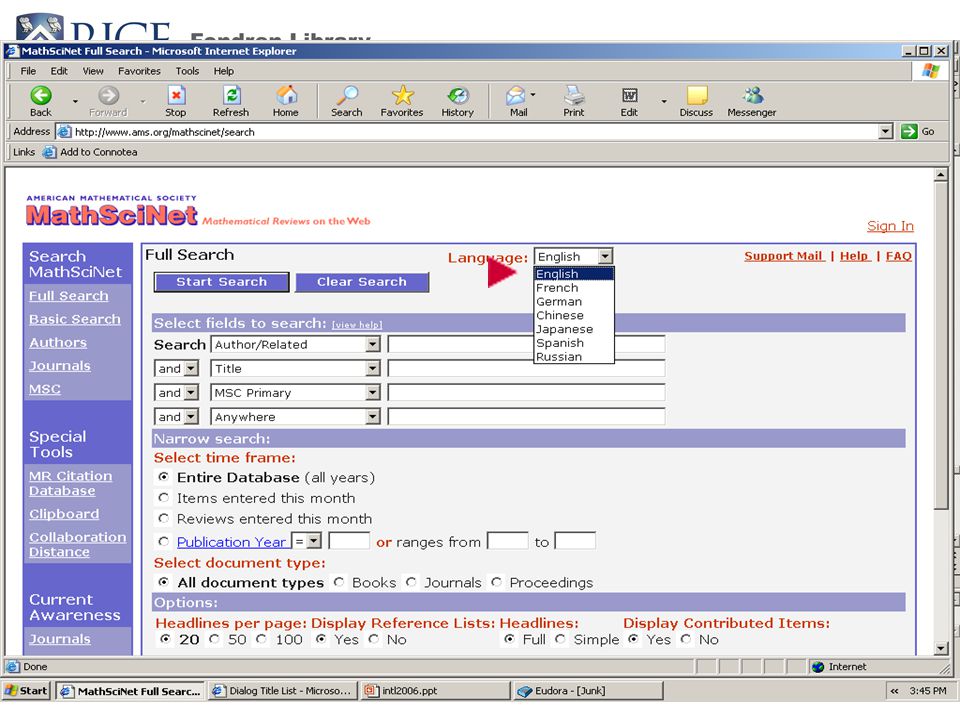Click the scrollbar down arrow
Viewport: 960px width, 720px height.
coord(941,648)
